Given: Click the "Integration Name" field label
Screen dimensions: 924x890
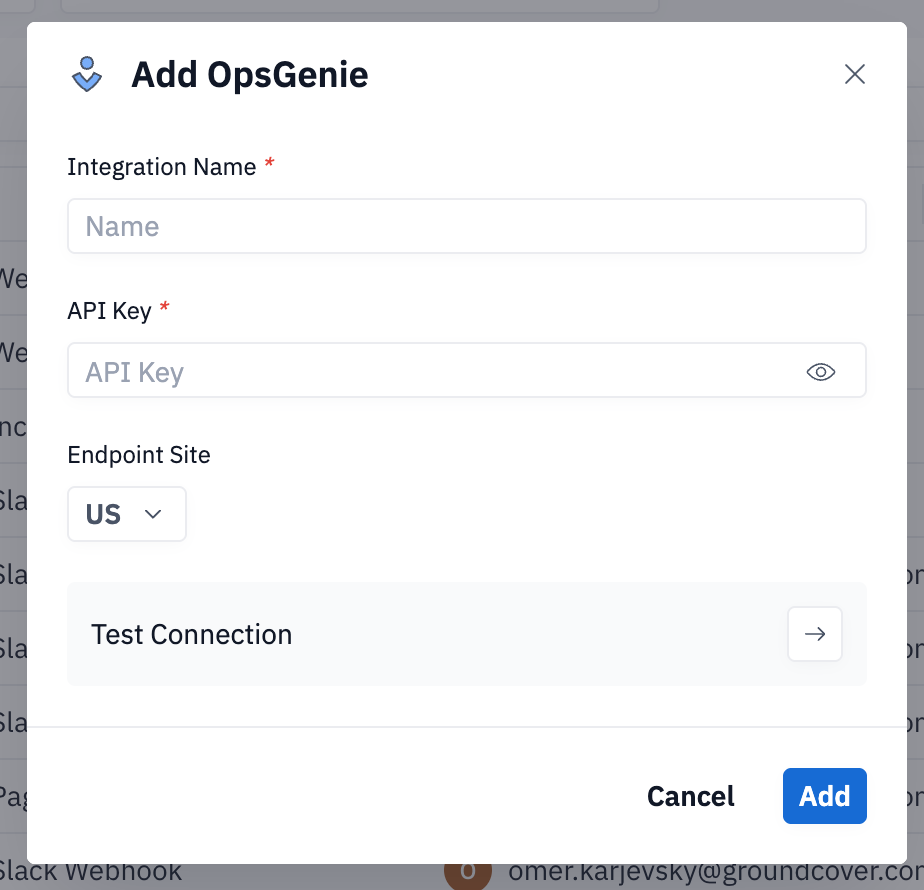Looking at the screenshot, I should coord(161,167).
